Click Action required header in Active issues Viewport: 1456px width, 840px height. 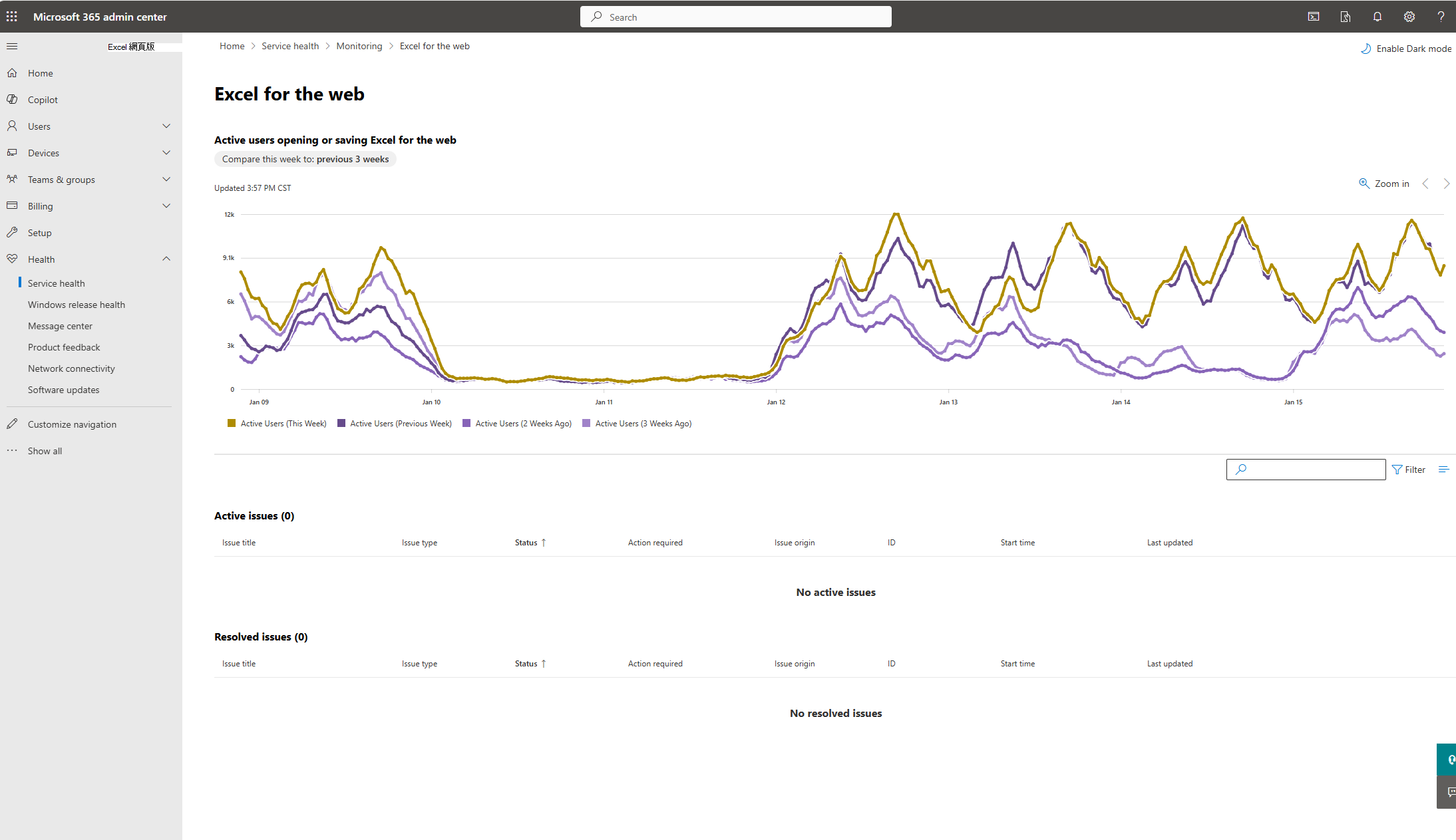(x=655, y=543)
